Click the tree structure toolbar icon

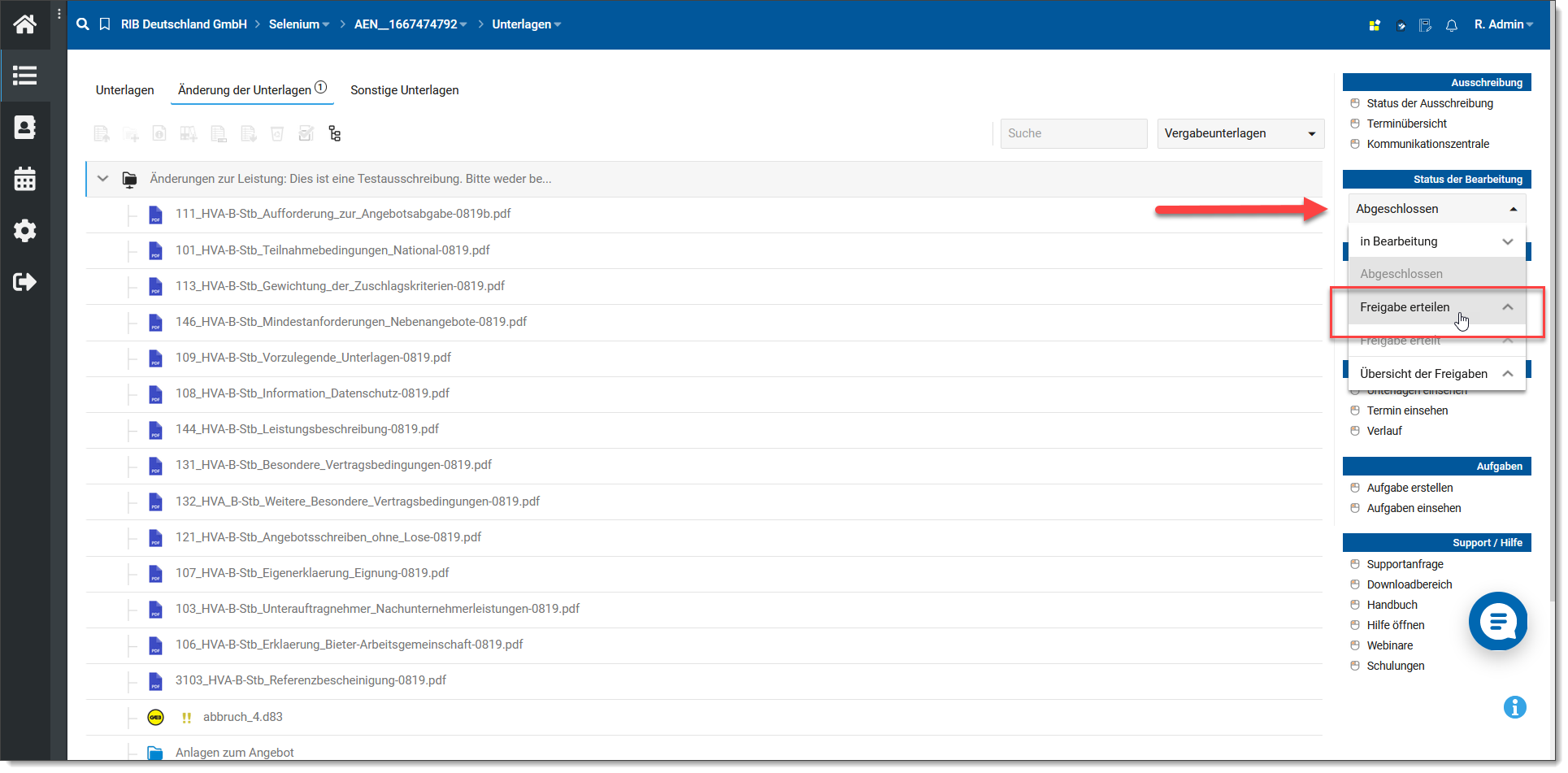click(x=335, y=133)
